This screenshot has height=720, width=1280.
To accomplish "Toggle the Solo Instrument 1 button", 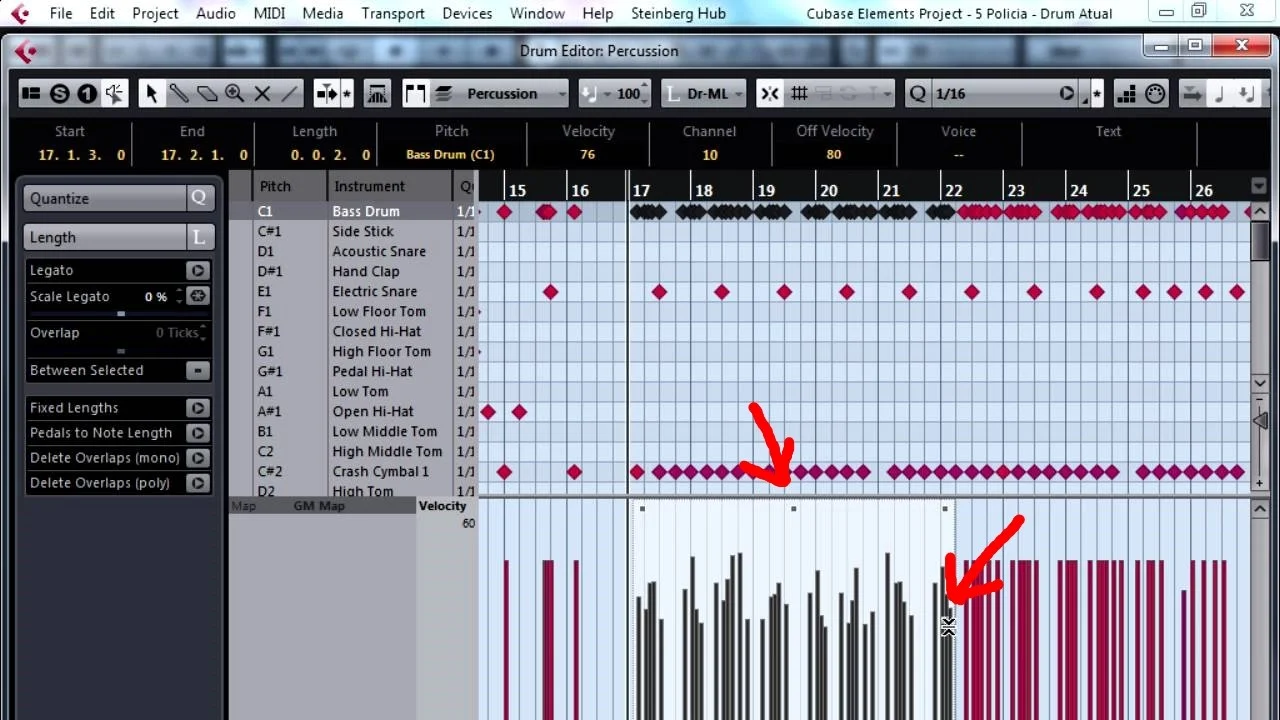I will 87,94.
